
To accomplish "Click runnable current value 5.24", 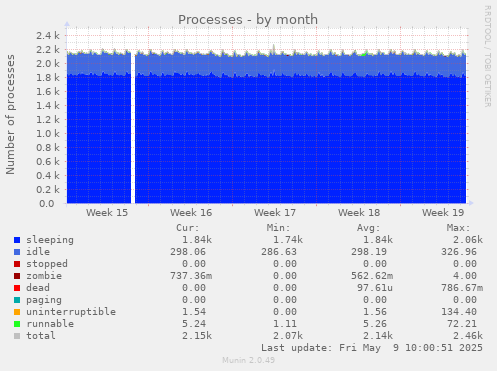I will click(194, 324).
